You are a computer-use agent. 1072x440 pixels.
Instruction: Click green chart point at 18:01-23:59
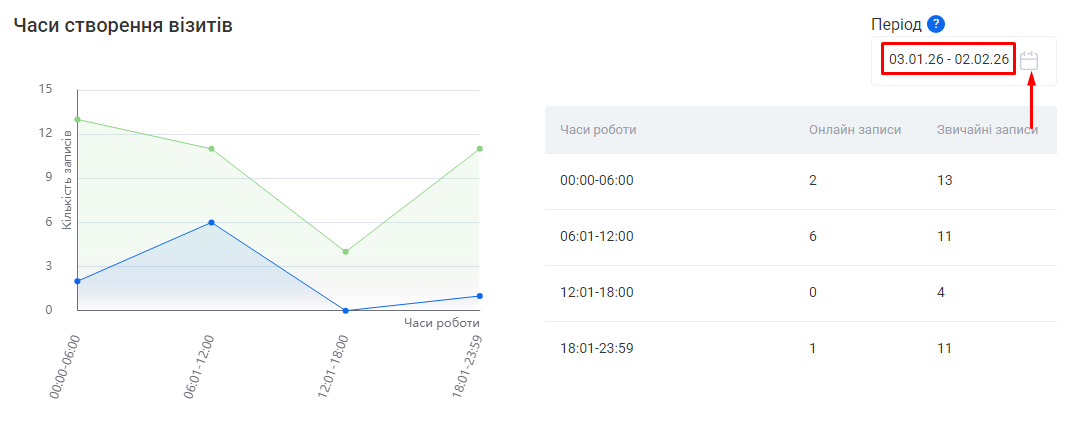click(480, 149)
